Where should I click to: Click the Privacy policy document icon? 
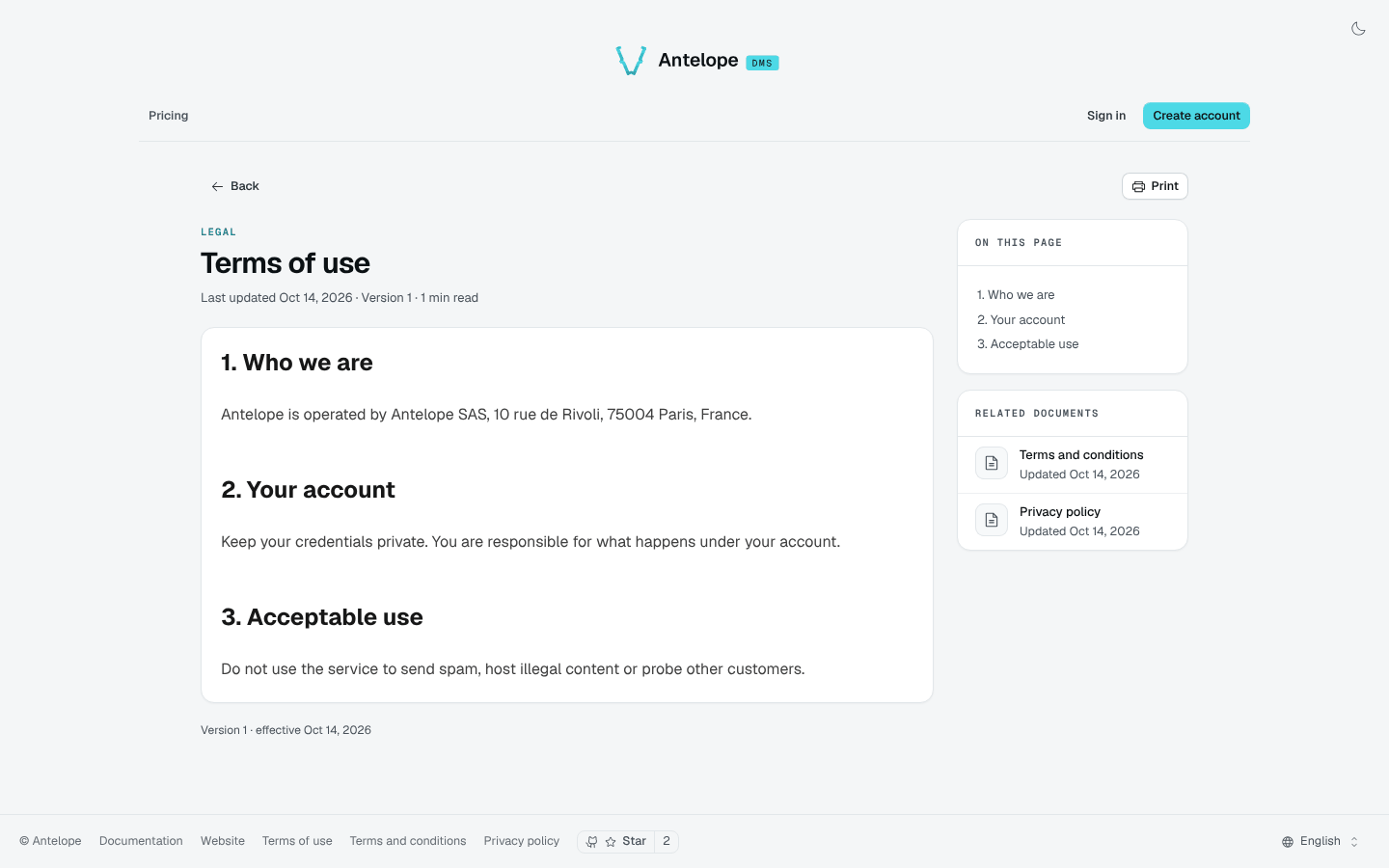992,520
